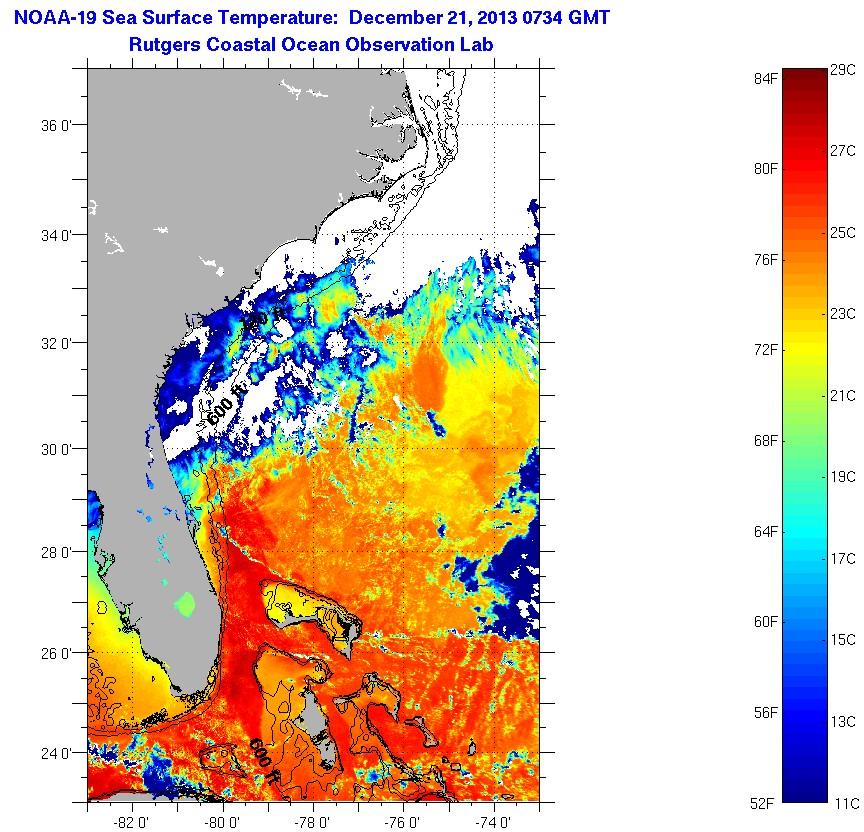Click the Rutgers Coastal Ocean Observation Lab subtitle
This screenshot has height=832, width=864.
311,45
